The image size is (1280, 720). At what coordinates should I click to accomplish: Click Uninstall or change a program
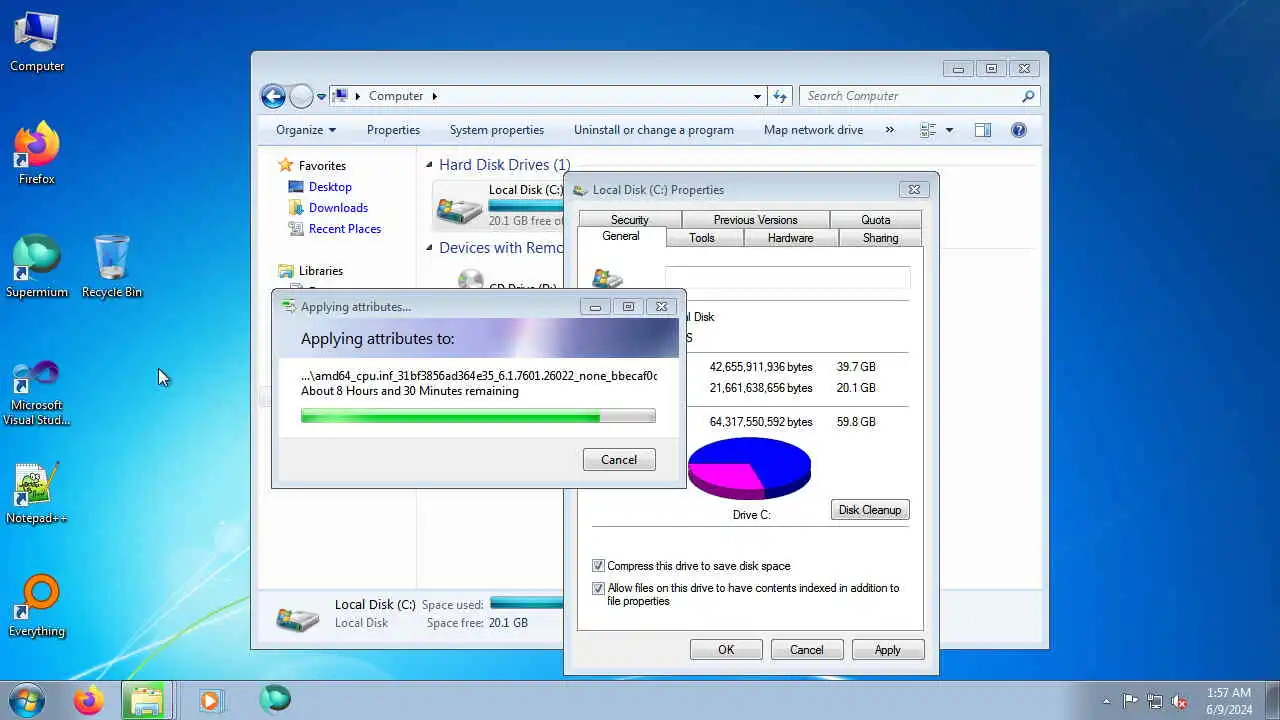pos(654,130)
